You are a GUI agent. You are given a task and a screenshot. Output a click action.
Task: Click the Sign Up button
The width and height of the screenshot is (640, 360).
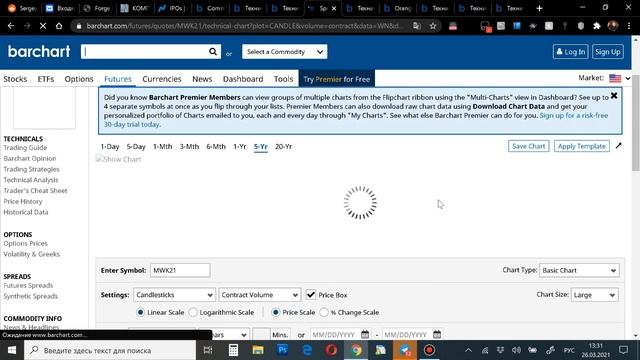coord(608,52)
